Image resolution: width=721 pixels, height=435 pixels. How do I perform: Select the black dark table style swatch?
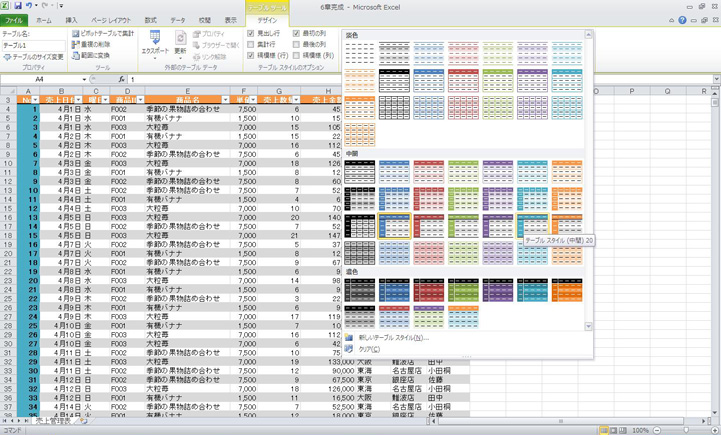[x=360, y=290]
